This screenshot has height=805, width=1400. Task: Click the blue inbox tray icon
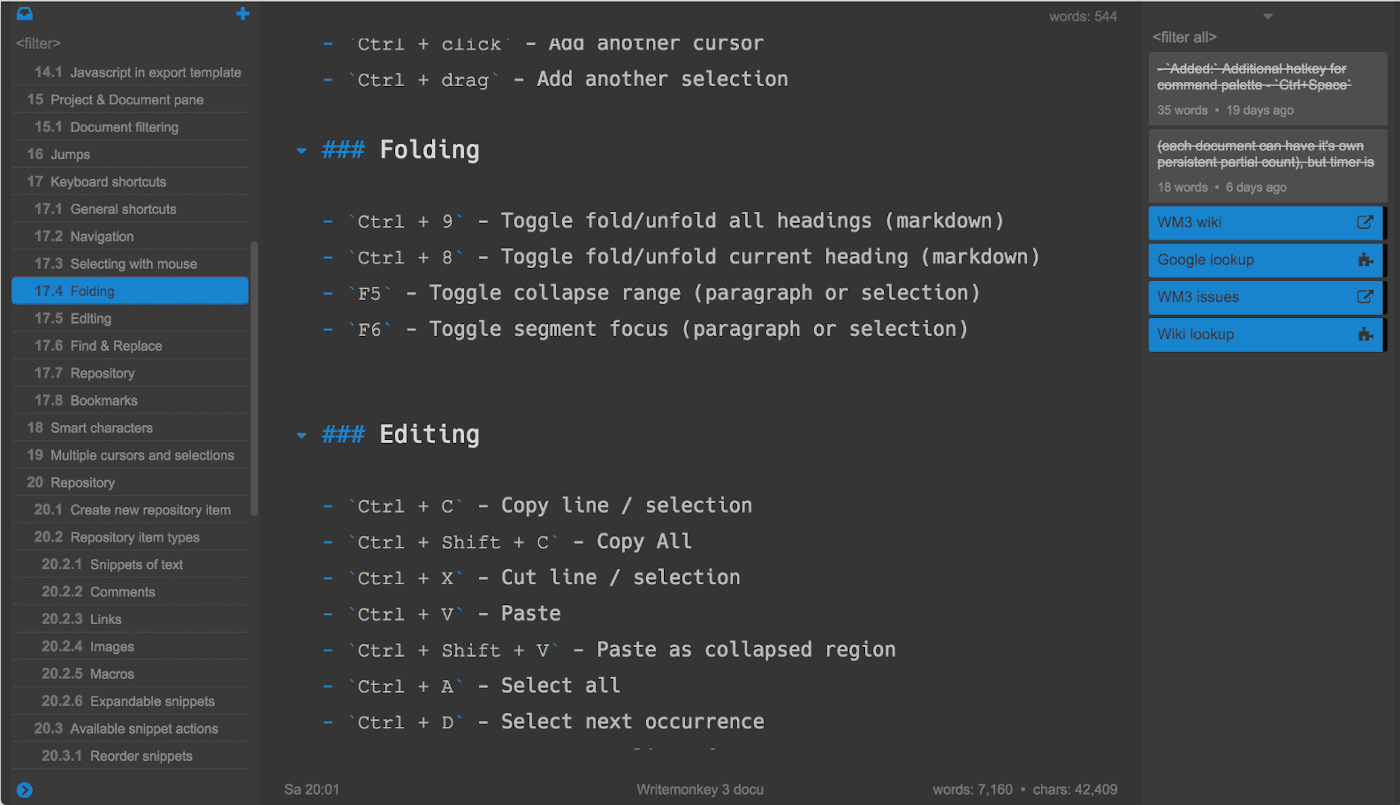click(25, 14)
